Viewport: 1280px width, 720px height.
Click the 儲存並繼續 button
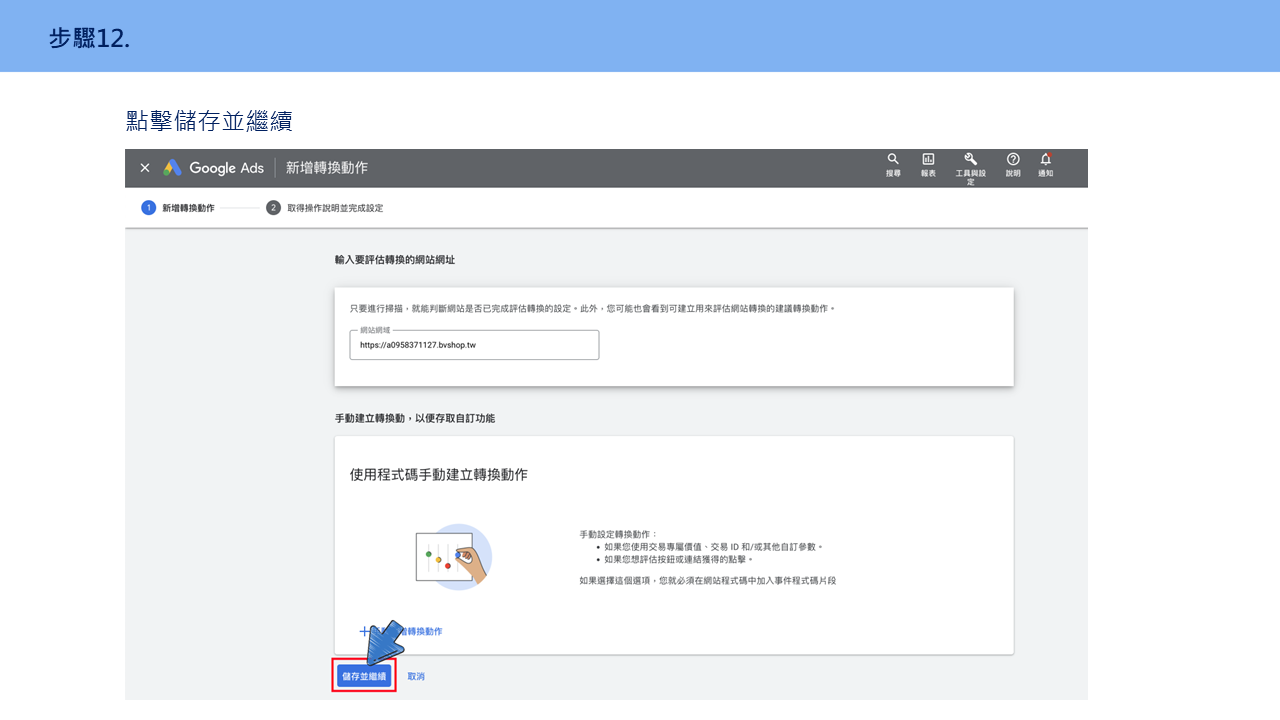364,677
